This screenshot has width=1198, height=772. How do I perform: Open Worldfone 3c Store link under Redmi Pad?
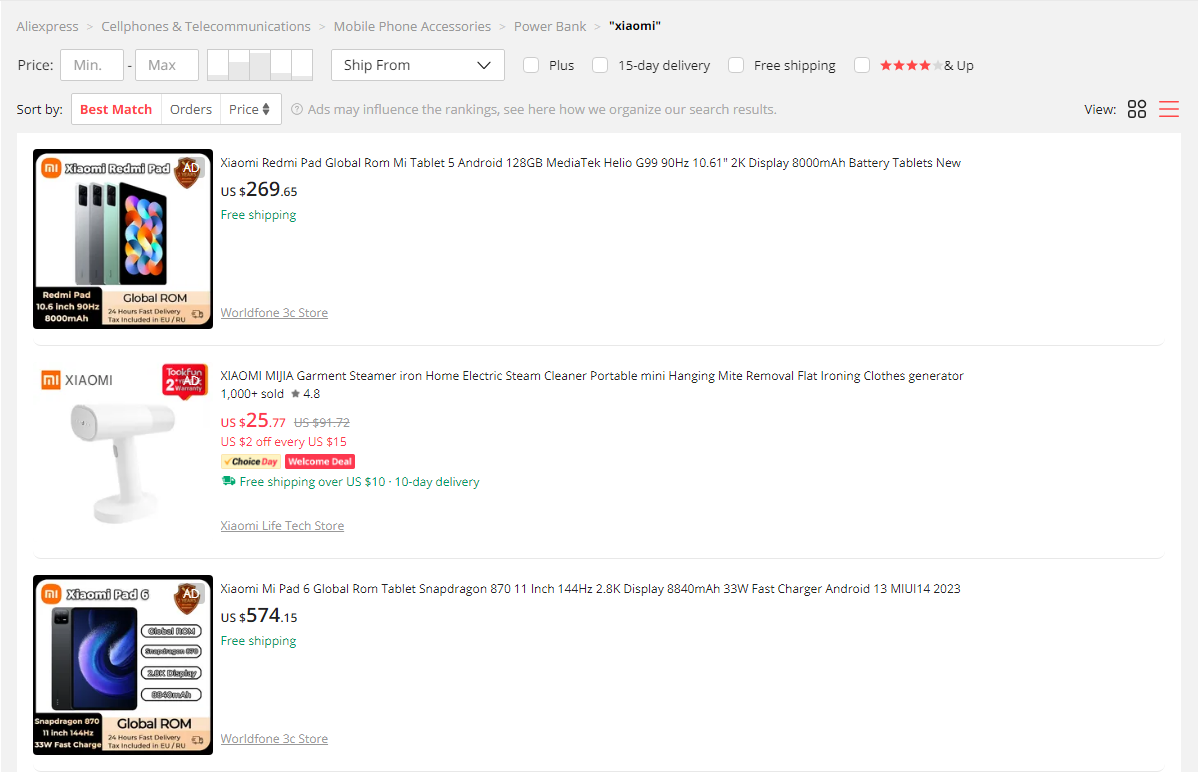pos(274,313)
